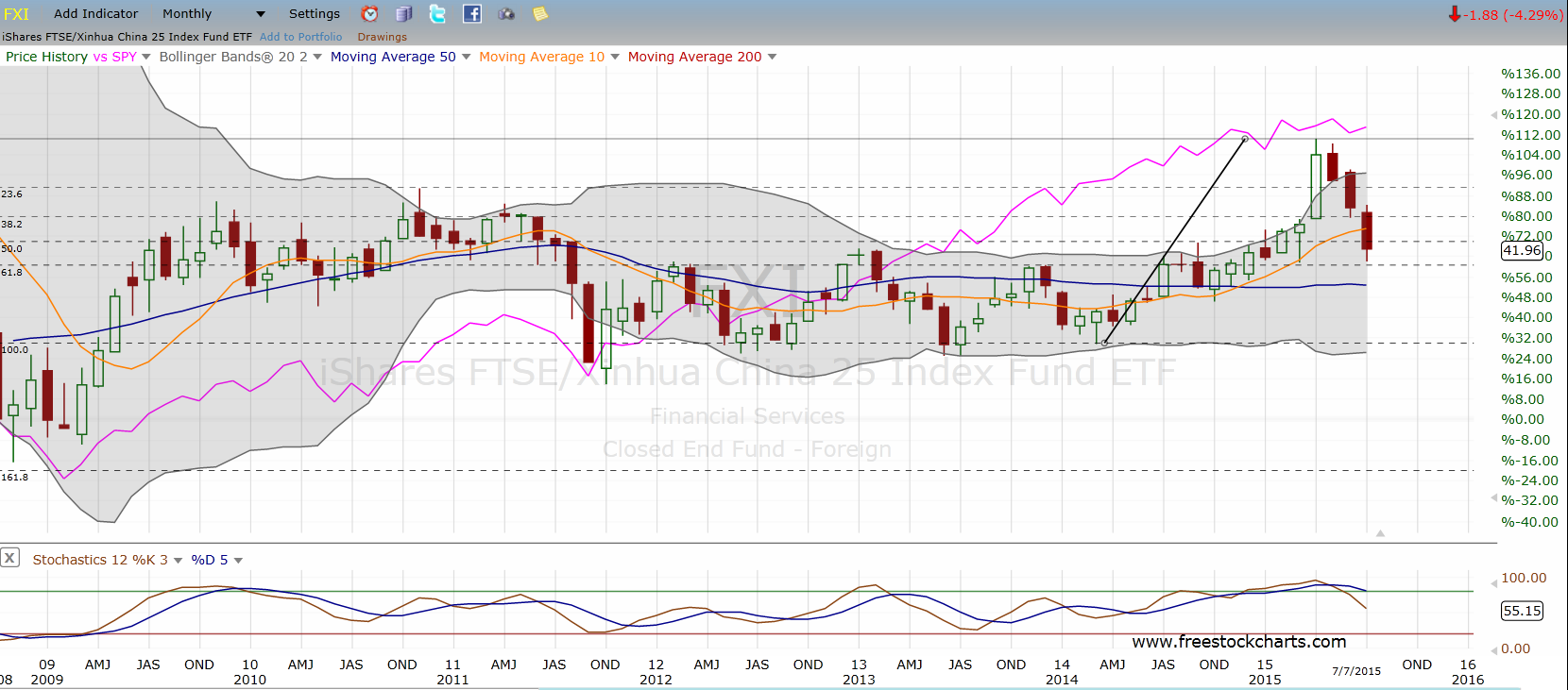The width and height of the screenshot is (1568, 690).
Task: Expand the Bollinger Bands 20 2 options arrow
Action: (317, 58)
